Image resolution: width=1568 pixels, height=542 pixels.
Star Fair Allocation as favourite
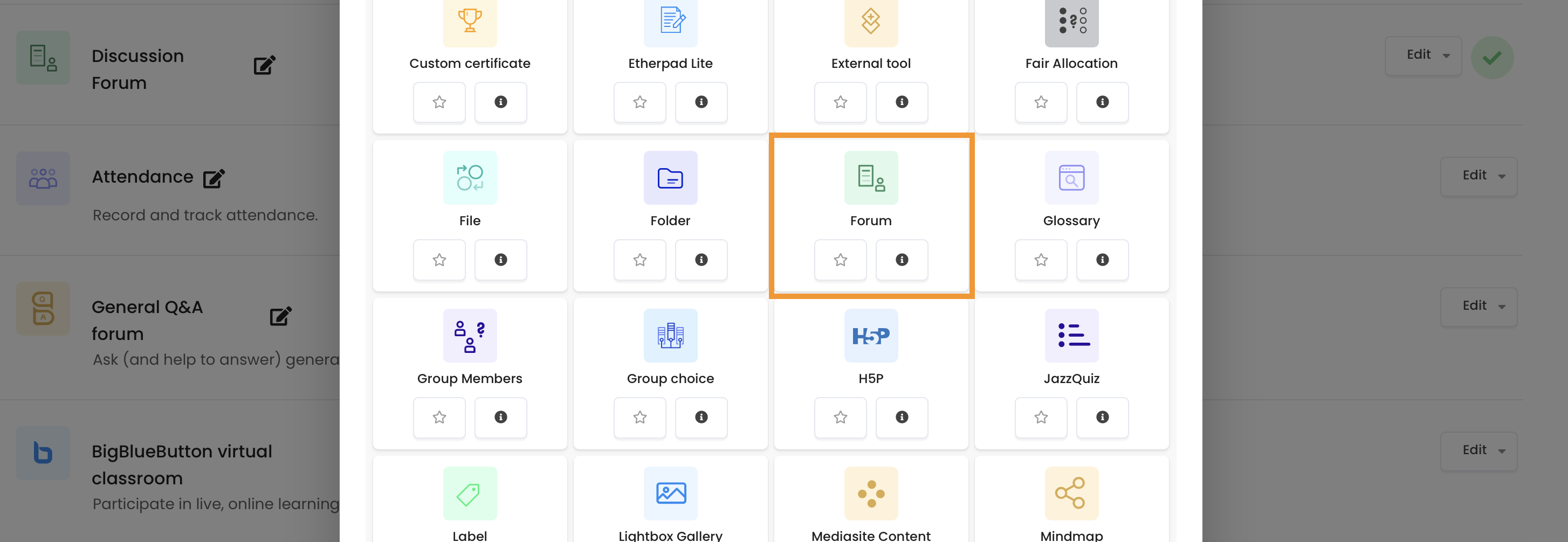(1041, 102)
